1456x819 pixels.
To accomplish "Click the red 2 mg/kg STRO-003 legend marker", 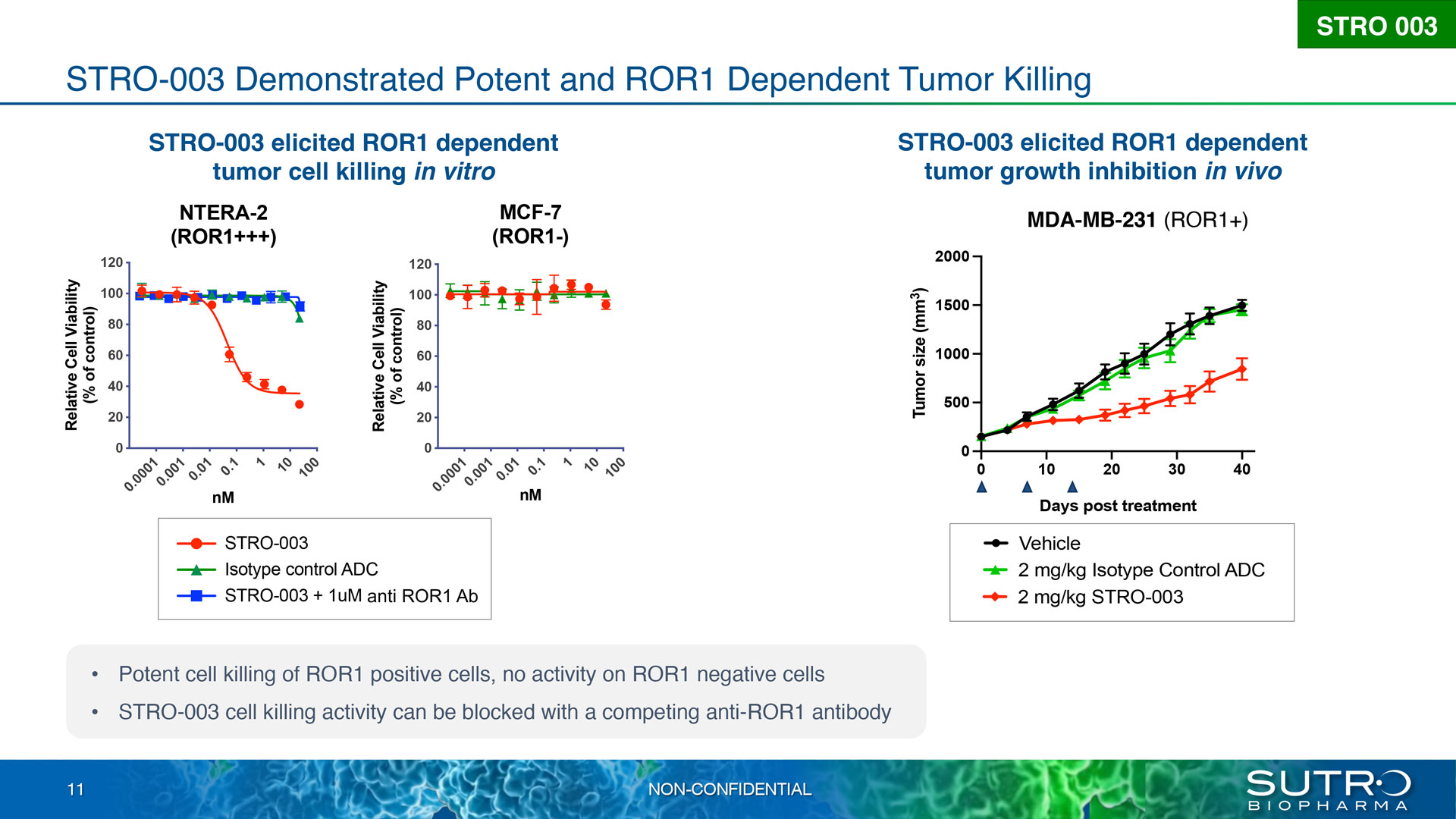I will pos(995,597).
